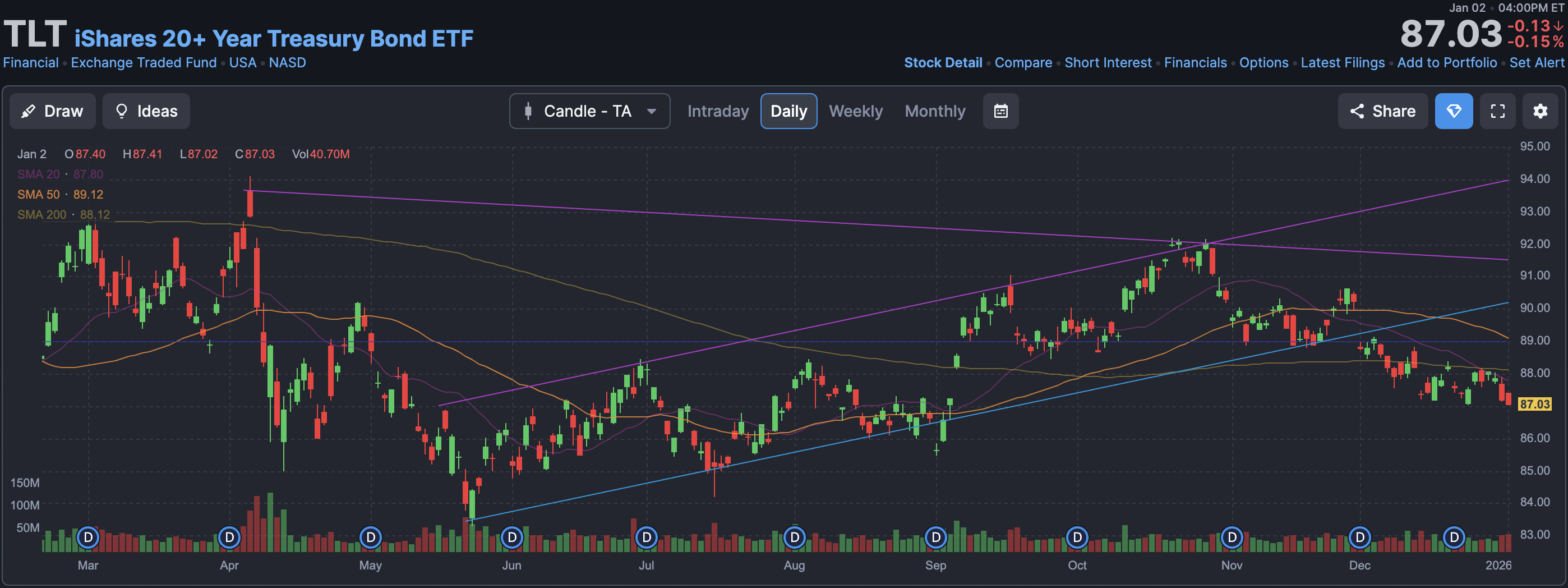Click Set Alert link
1568x588 pixels.
(x=1537, y=63)
